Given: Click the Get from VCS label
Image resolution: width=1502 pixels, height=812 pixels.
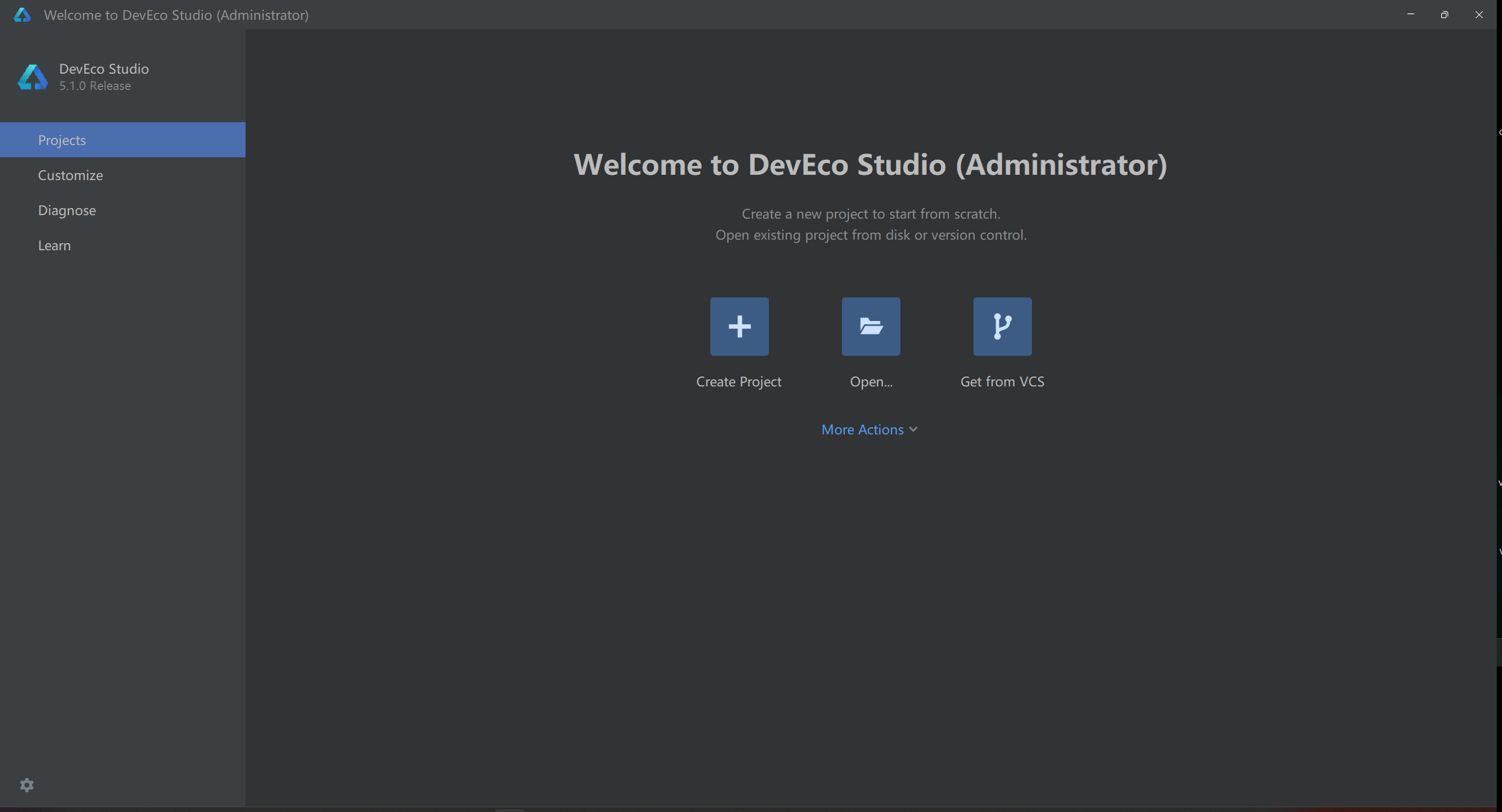Looking at the screenshot, I should point(1002,382).
